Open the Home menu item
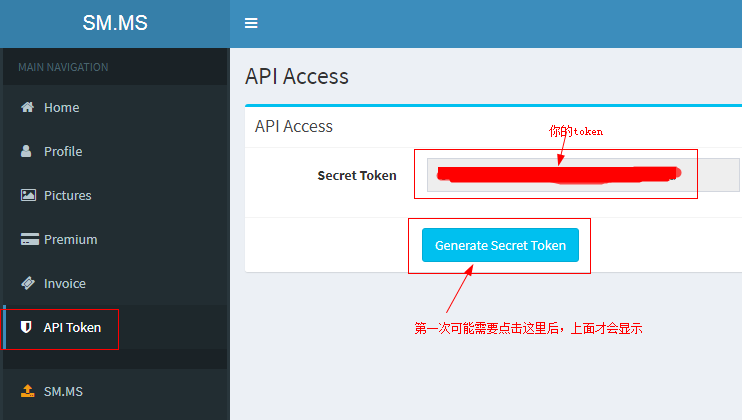Screen dimensions: 742x420 115,107
